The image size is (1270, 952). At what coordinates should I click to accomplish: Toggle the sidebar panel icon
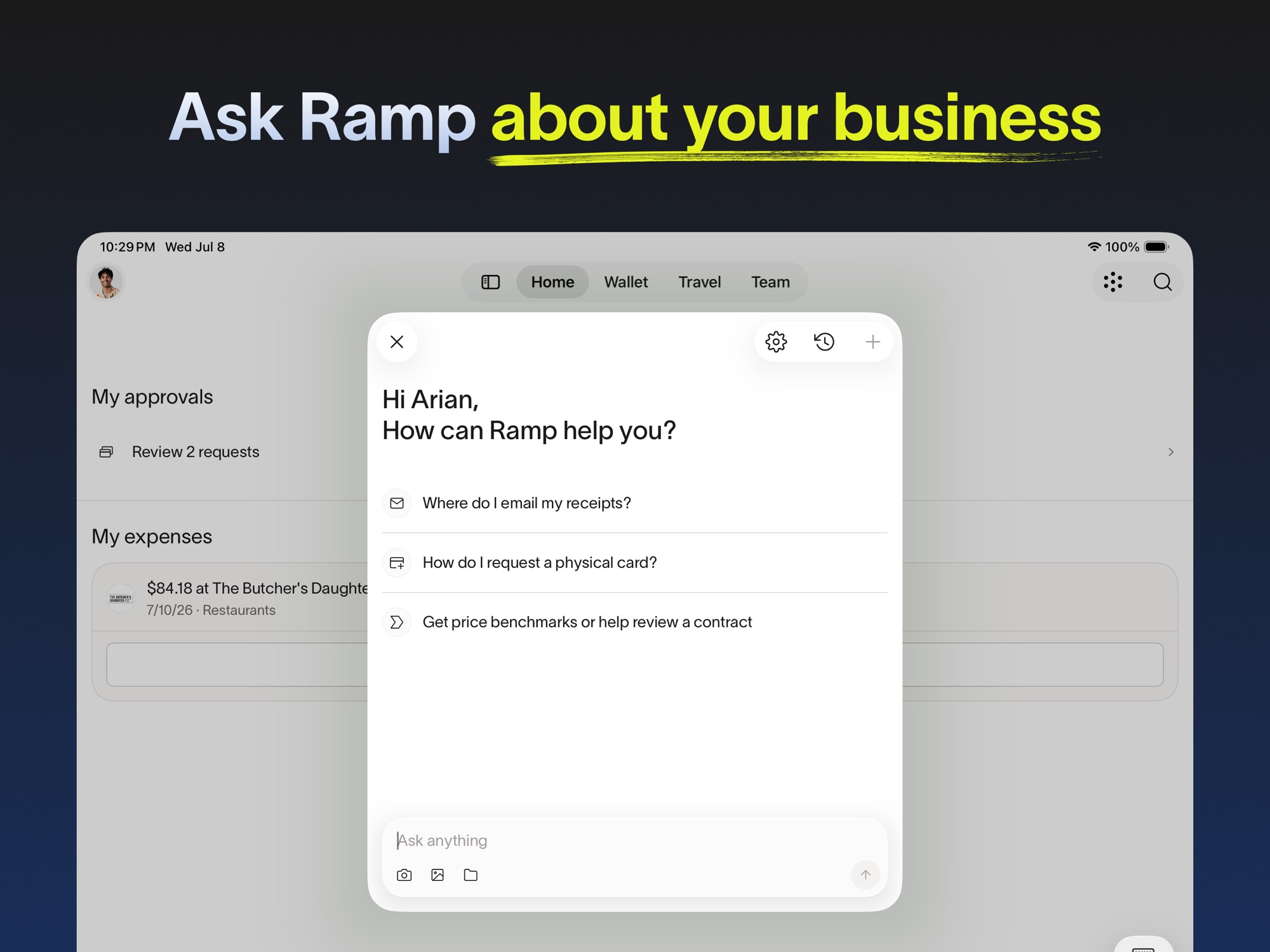pyautogui.click(x=490, y=282)
